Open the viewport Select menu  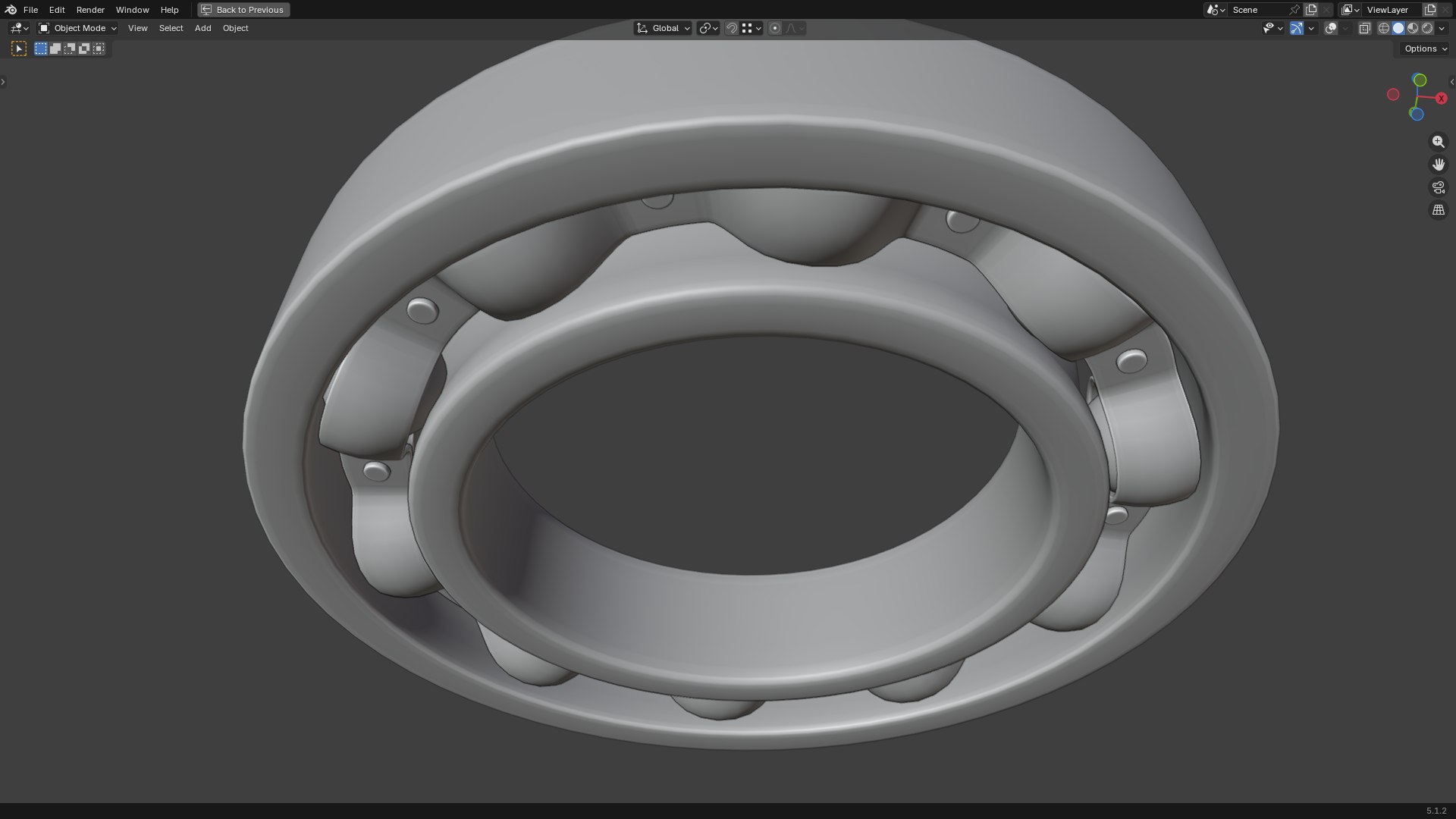(171, 28)
